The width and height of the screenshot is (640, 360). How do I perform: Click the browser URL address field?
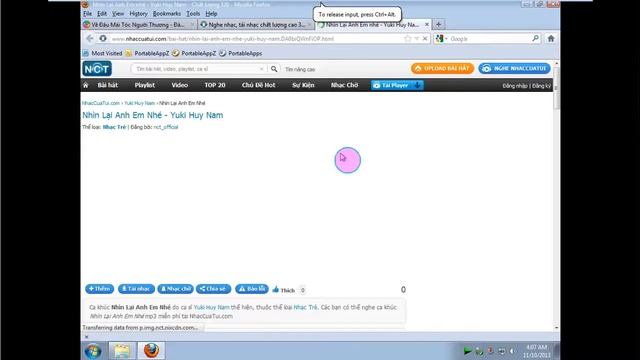pyautogui.click(x=256, y=39)
